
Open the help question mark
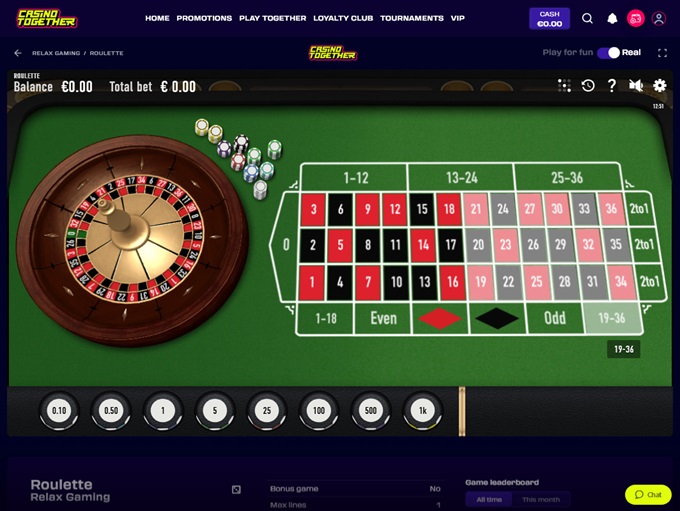pos(611,85)
